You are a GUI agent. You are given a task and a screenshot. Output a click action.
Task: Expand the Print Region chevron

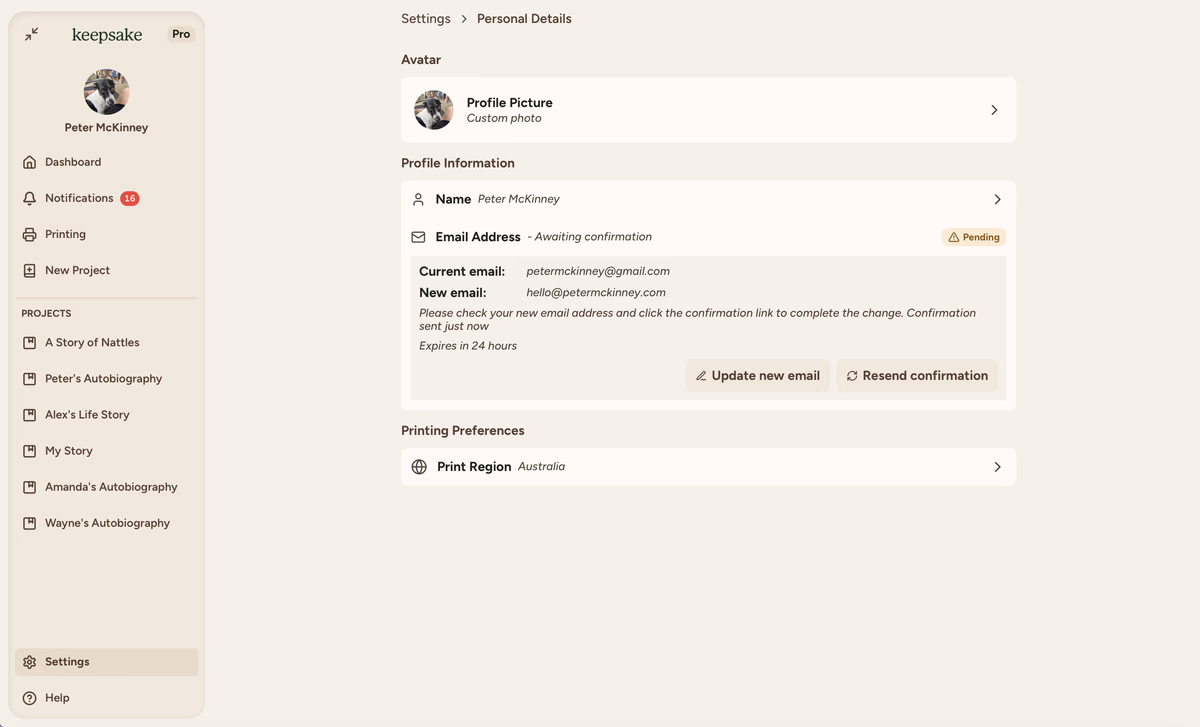997,467
